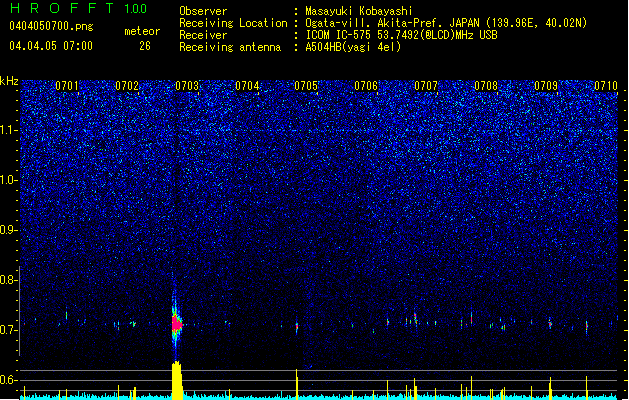
Task: Click the small echo spot just before 0705
Action: [x=297, y=327]
